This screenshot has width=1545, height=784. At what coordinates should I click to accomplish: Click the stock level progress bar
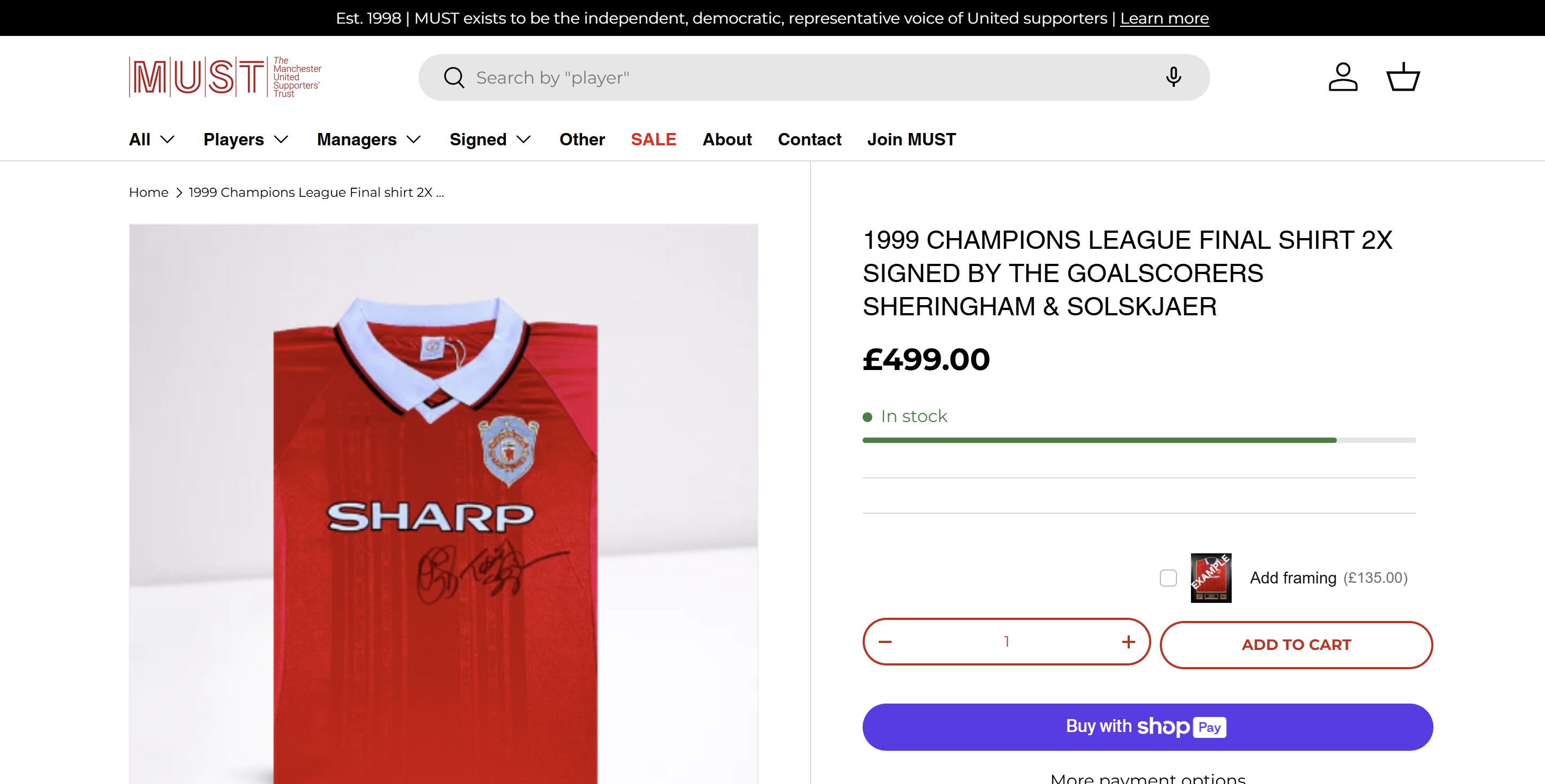[1138, 441]
